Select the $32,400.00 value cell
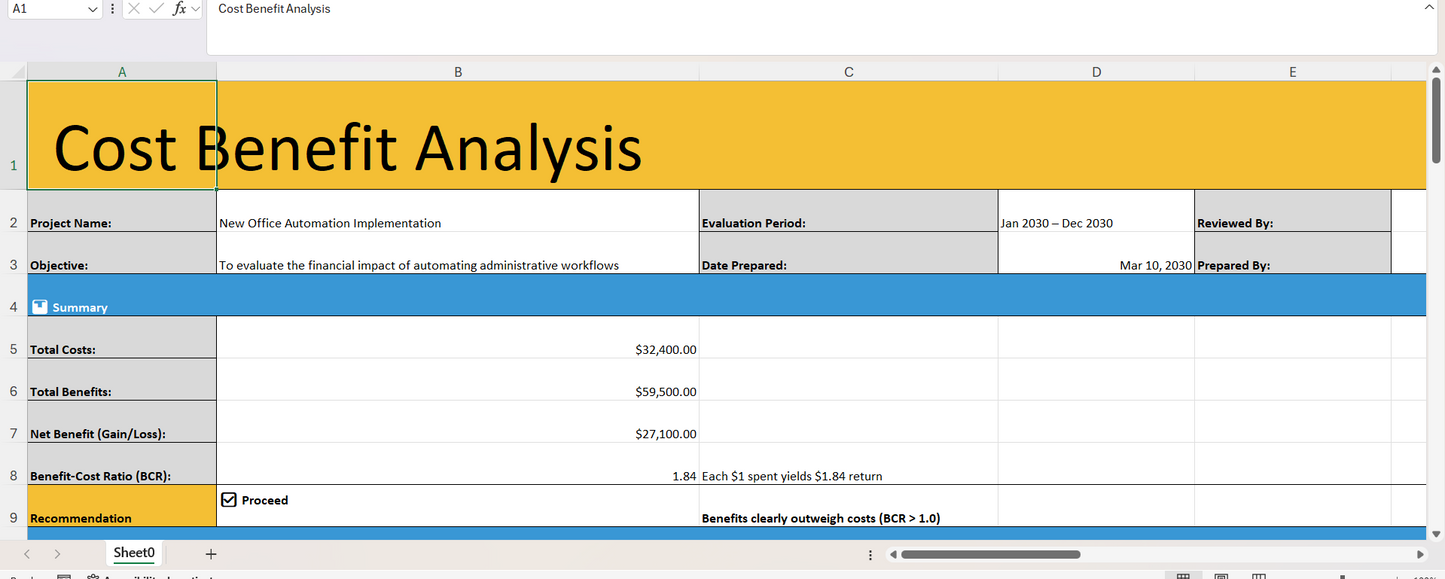The image size is (1445, 579). [x=458, y=337]
